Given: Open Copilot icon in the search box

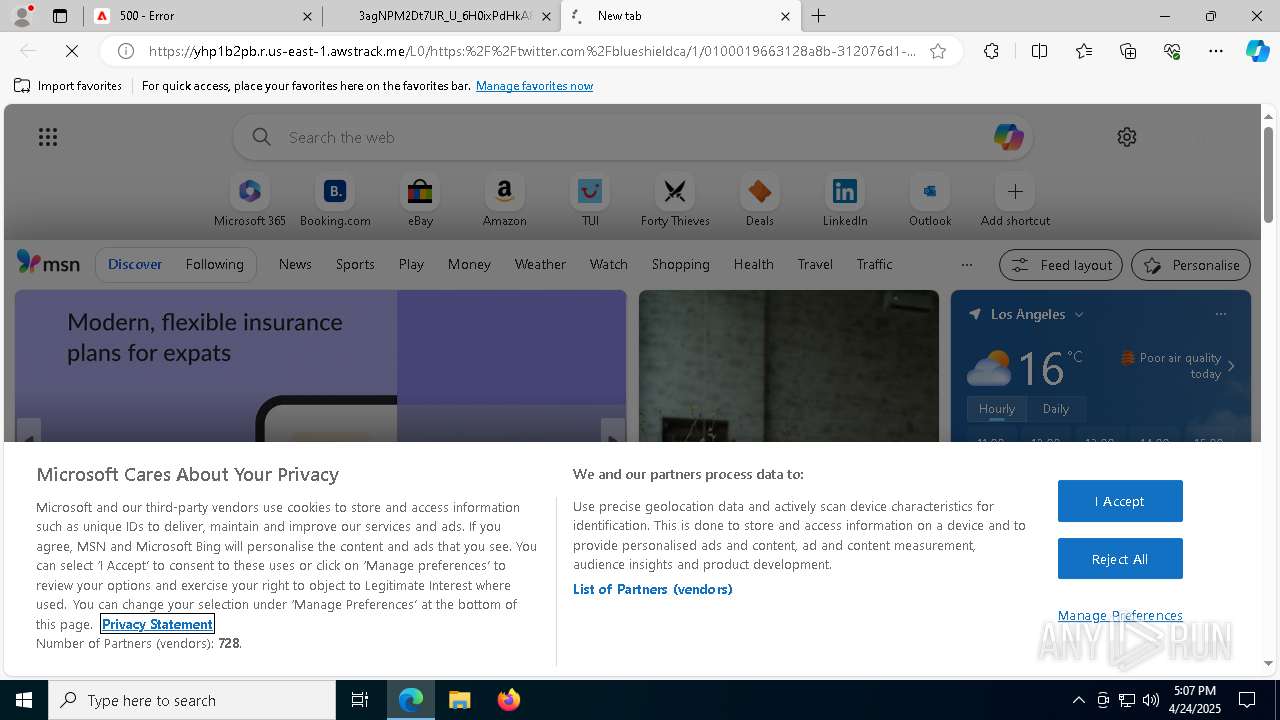Looking at the screenshot, I should point(1008,137).
